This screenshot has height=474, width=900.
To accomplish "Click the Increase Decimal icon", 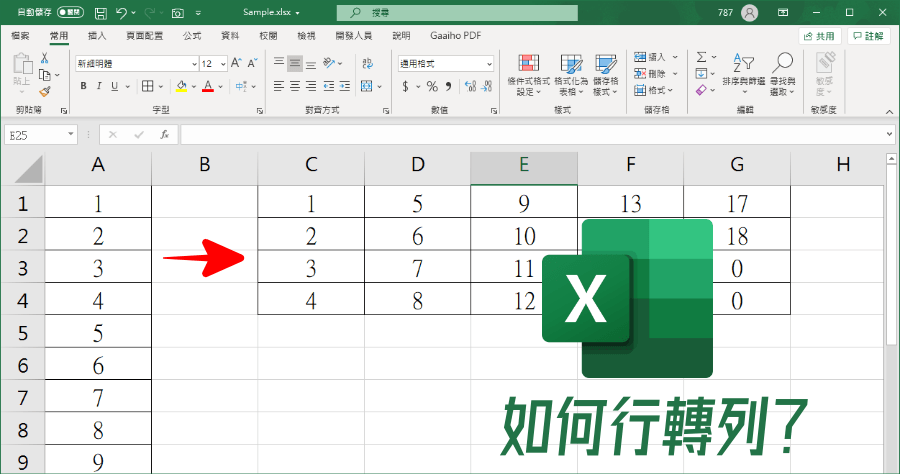I will click(471, 87).
